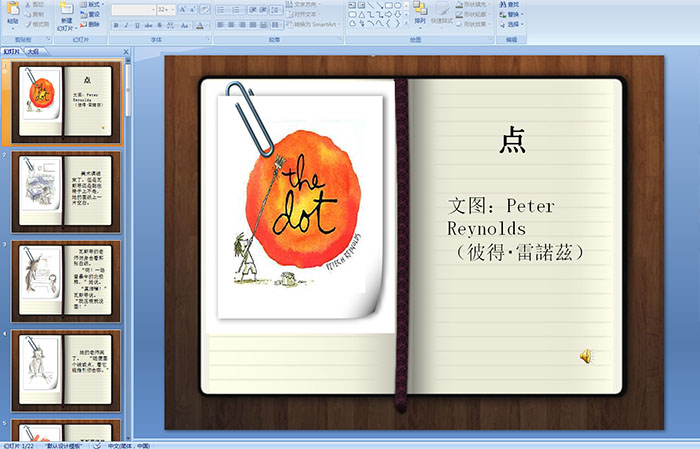700x449 pixels.
Task: Click Convert to SmartArt (转换为 SmartArt)
Action: tap(314, 24)
